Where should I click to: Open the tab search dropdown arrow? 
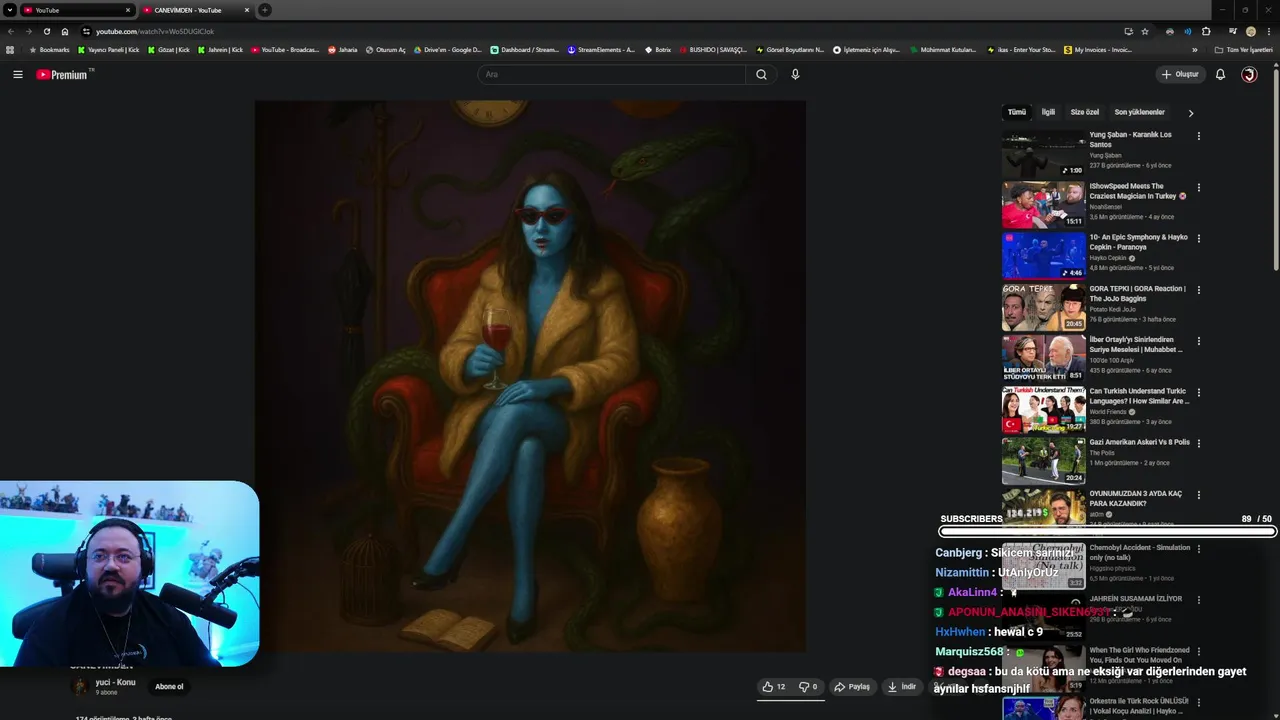pyautogui.click(x=9, y=10)
